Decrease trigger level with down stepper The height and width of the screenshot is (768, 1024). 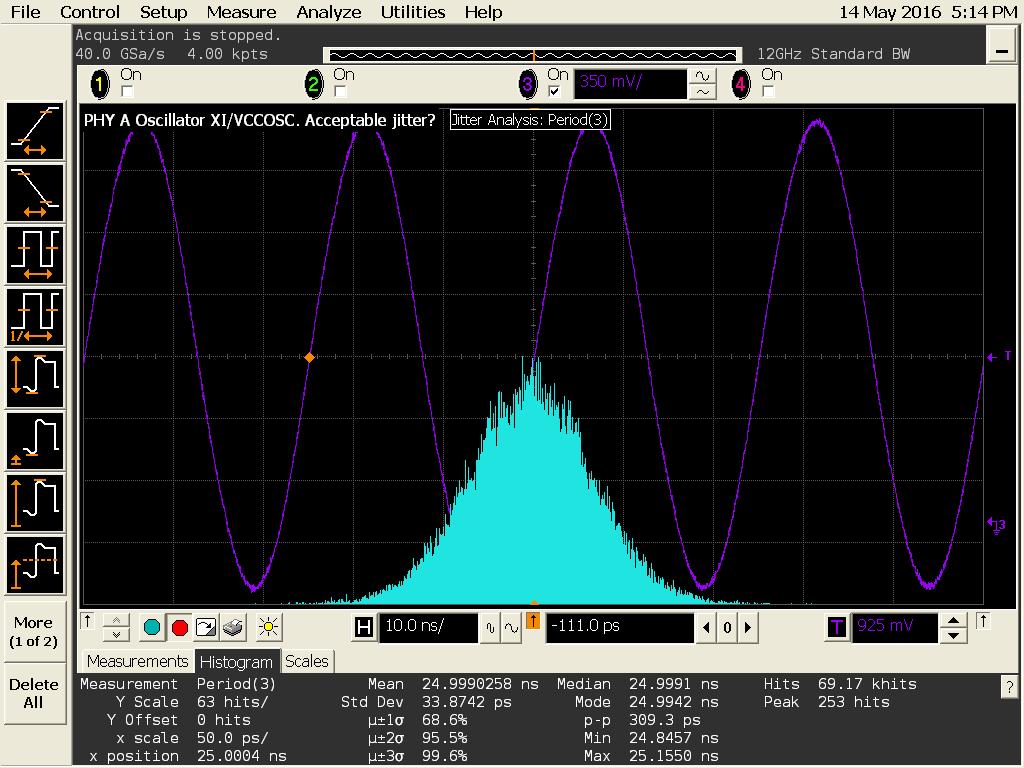point(953,635)
